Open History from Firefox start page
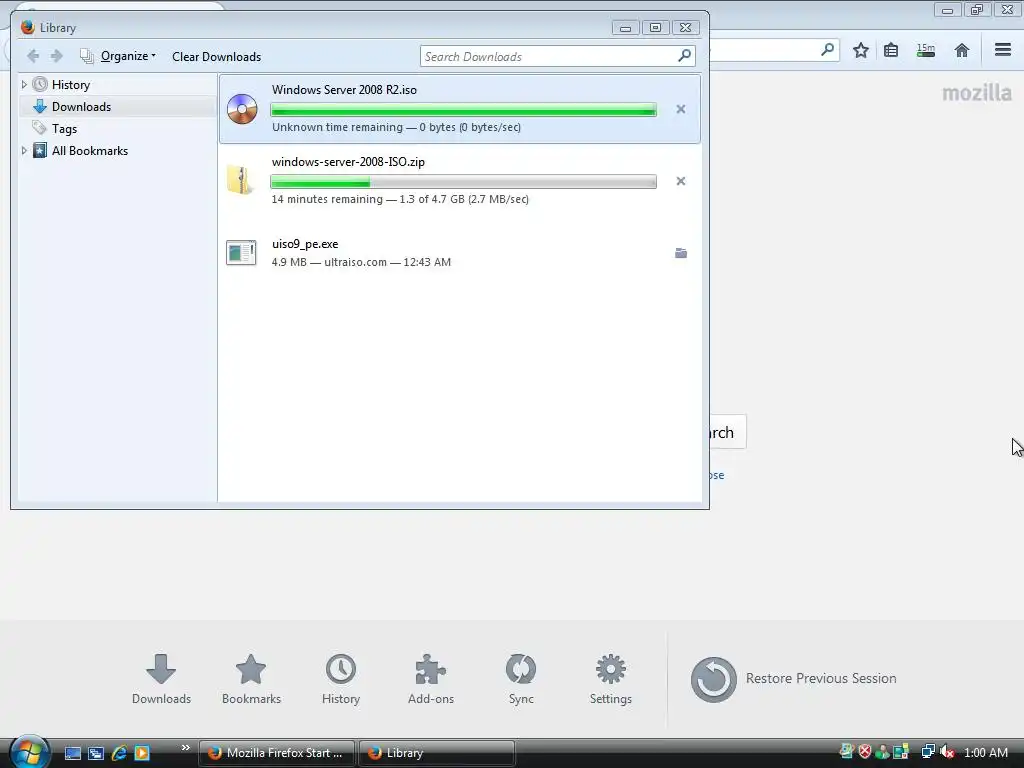This screenshot has height=768, width=1024. tap(341, 679)
